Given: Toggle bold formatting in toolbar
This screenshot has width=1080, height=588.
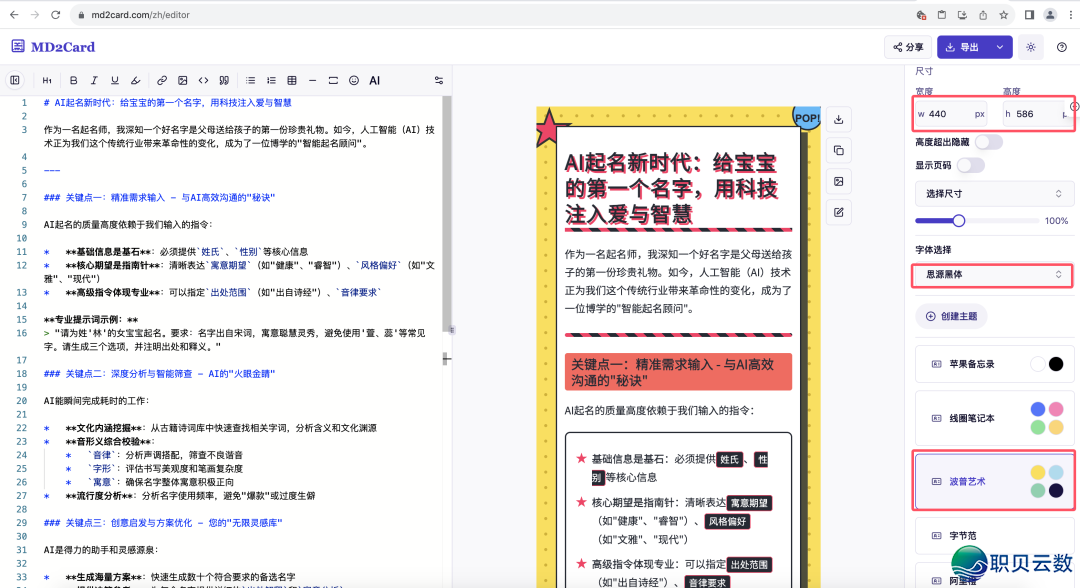Looking at the screenshot, I should pyautogui.click(x=74, y=81).
